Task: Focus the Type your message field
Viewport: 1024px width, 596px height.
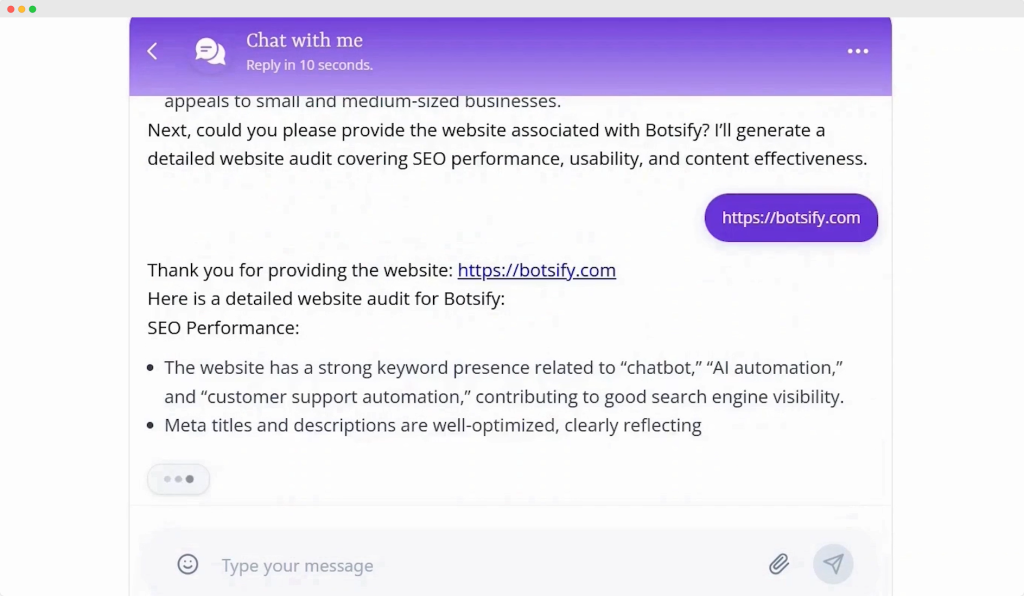Action: (297, 565)
